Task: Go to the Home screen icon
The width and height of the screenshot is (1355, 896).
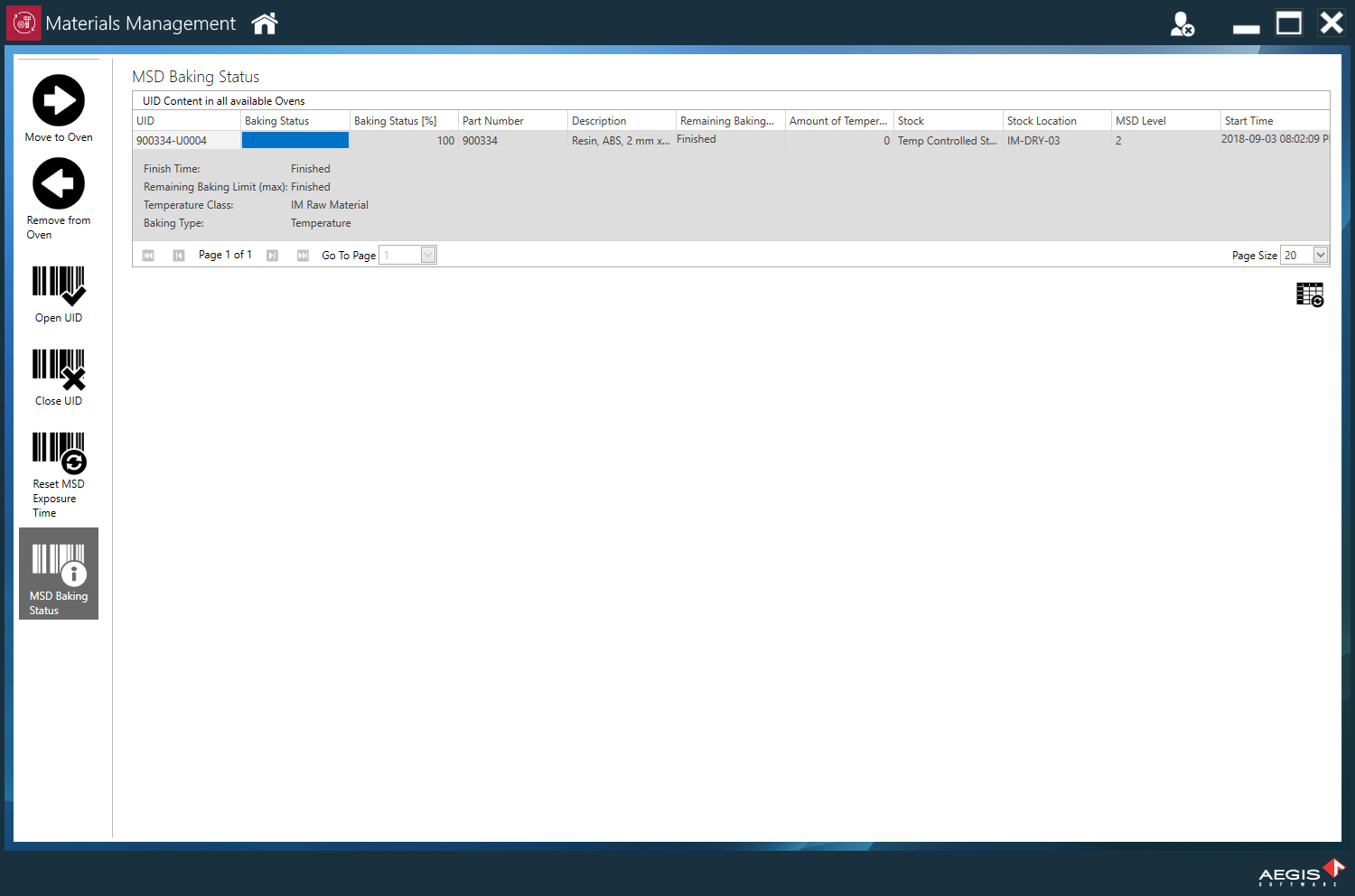Action: [265, 23]
